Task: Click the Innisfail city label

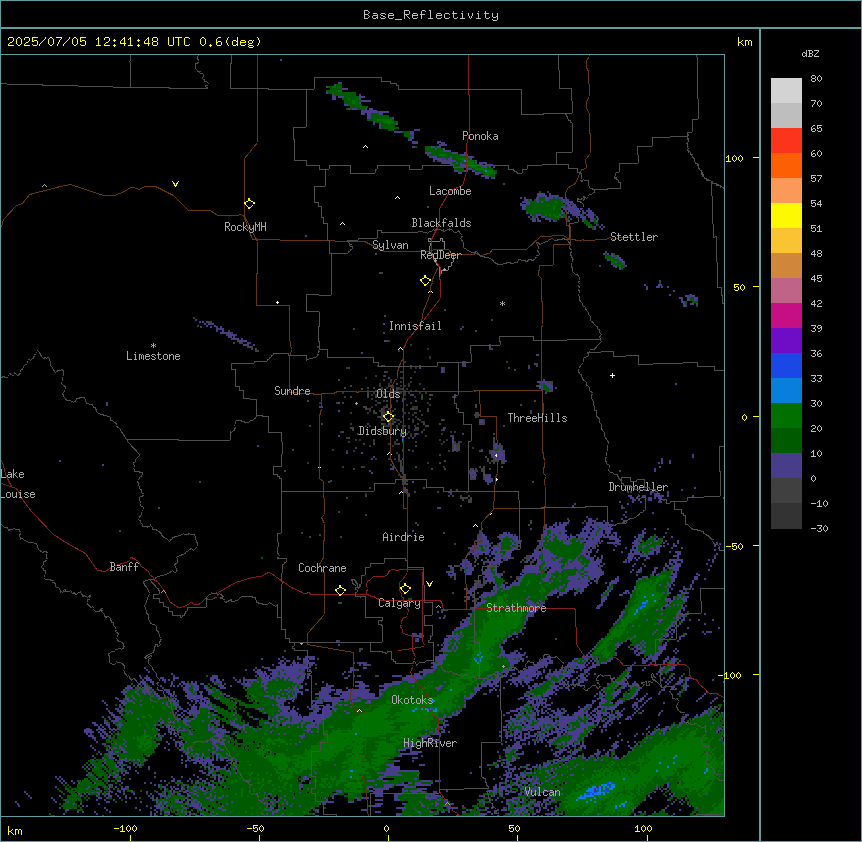Action: (415, 326)
